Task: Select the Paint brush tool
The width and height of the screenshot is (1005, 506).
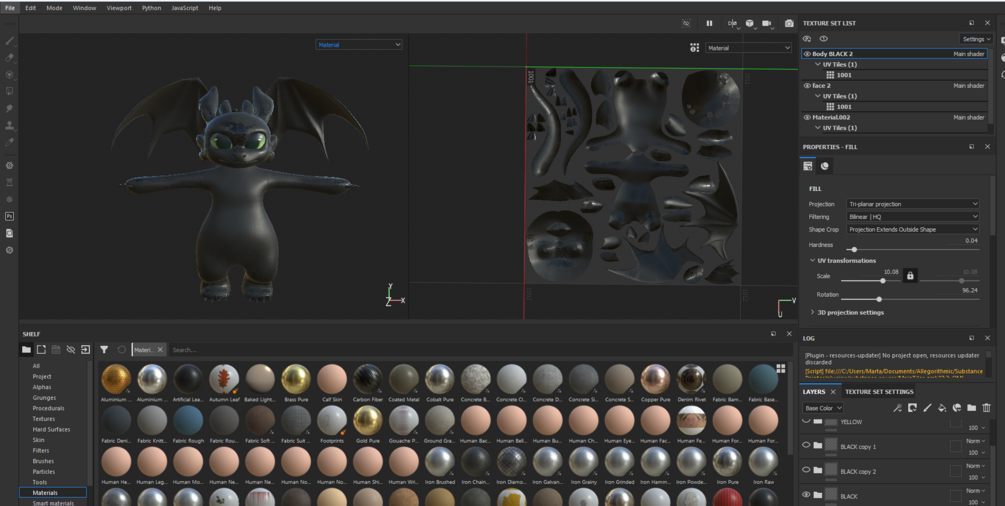Action: (x=10, y=41)
